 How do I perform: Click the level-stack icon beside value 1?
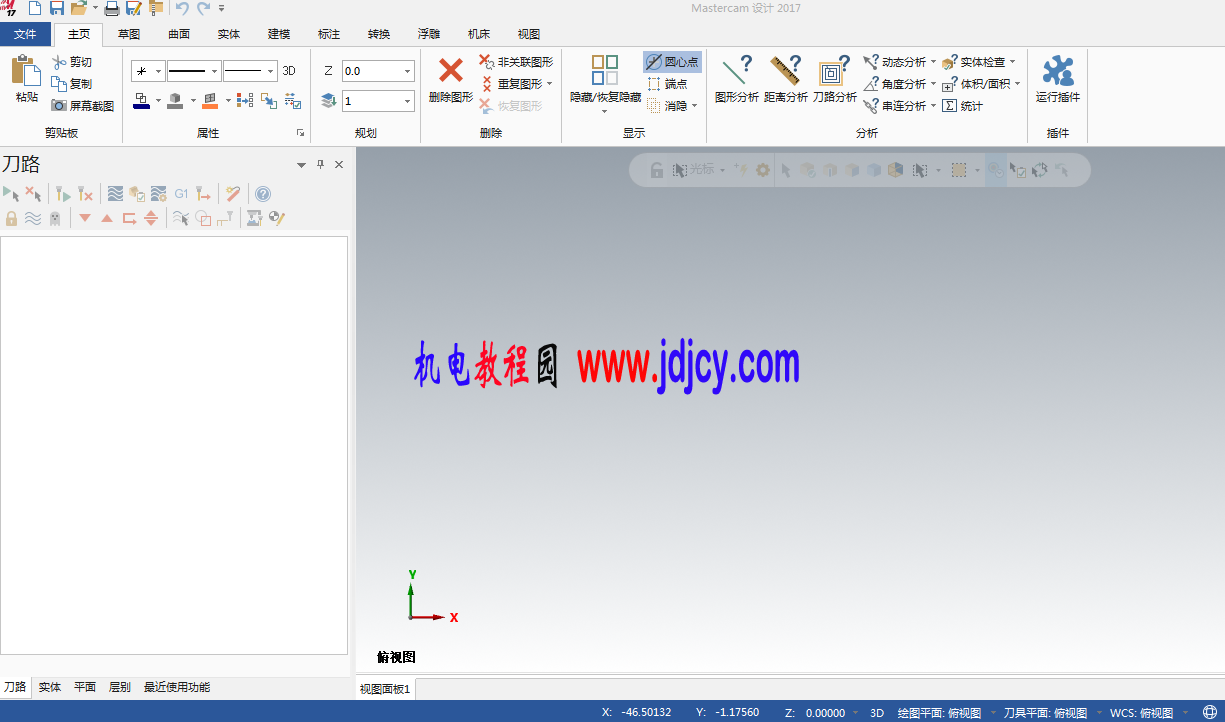click(x=328, y=101)
